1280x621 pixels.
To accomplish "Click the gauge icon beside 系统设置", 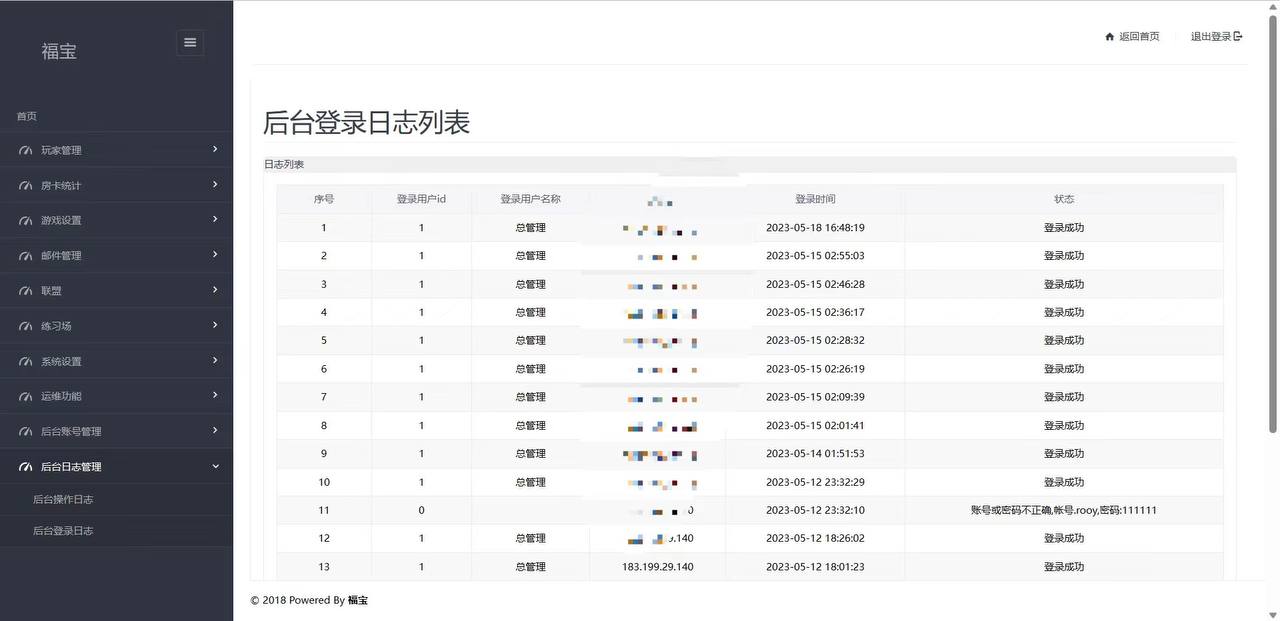I will click(26, 362).
